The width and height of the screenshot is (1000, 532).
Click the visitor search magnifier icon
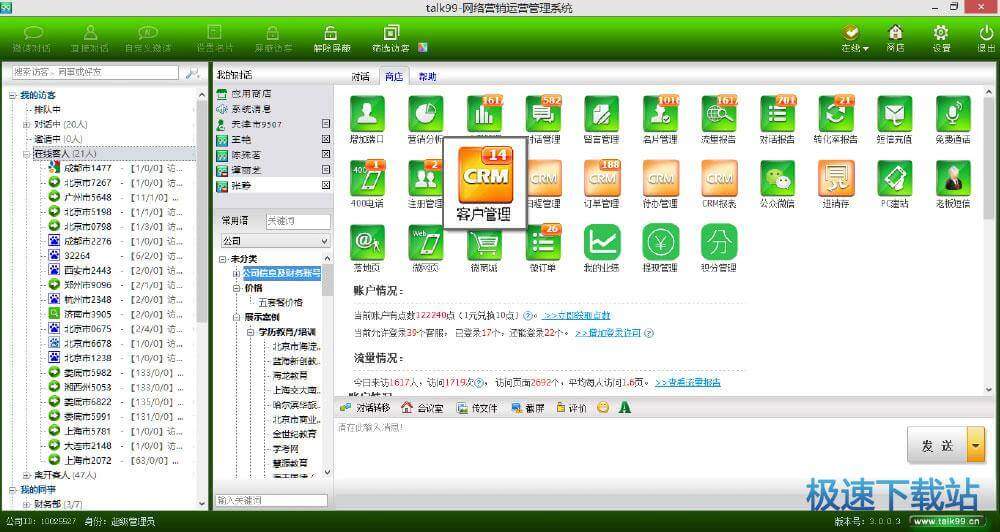point(193,73)
